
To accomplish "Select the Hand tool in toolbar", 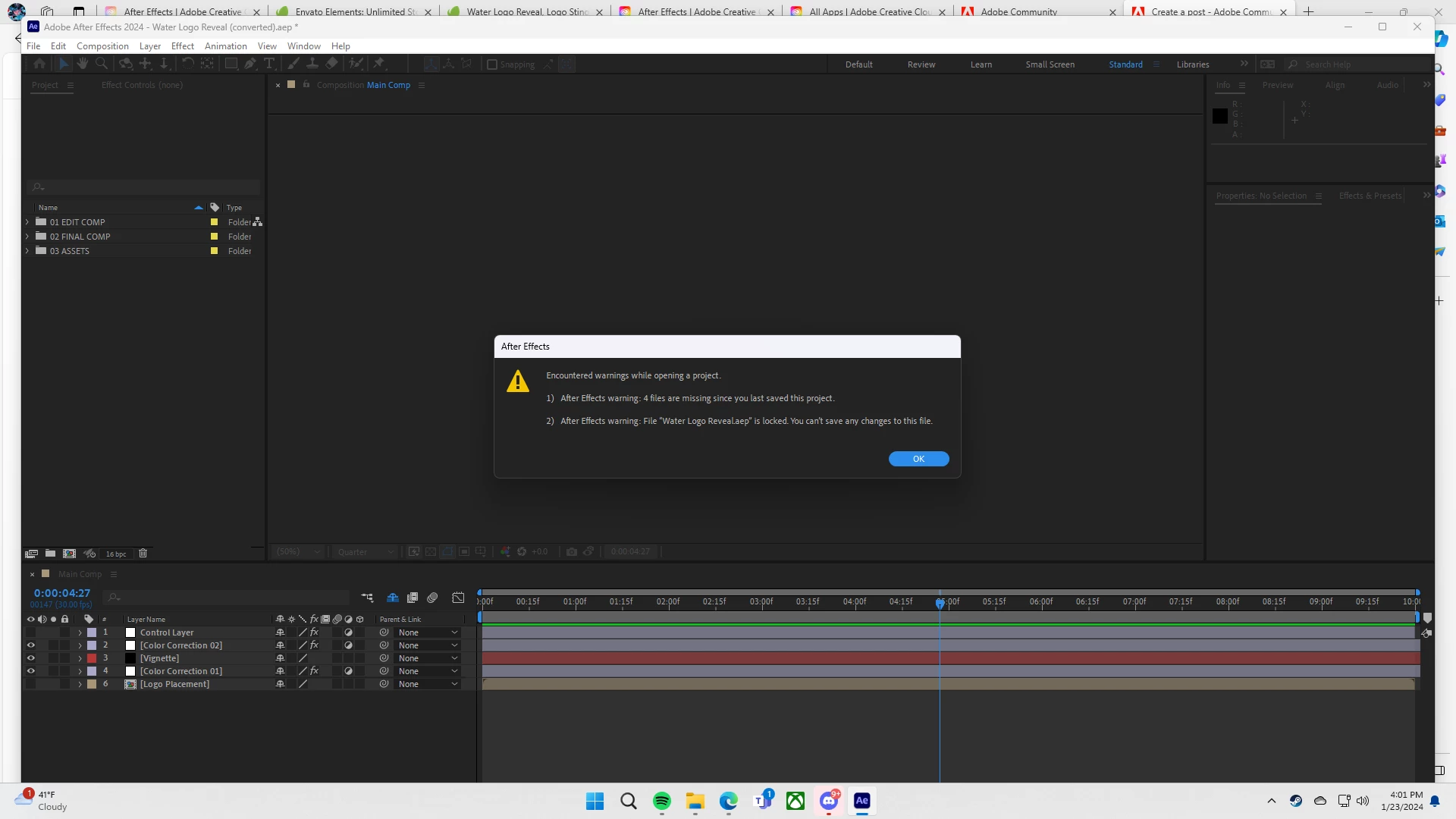I will point(83,64).
